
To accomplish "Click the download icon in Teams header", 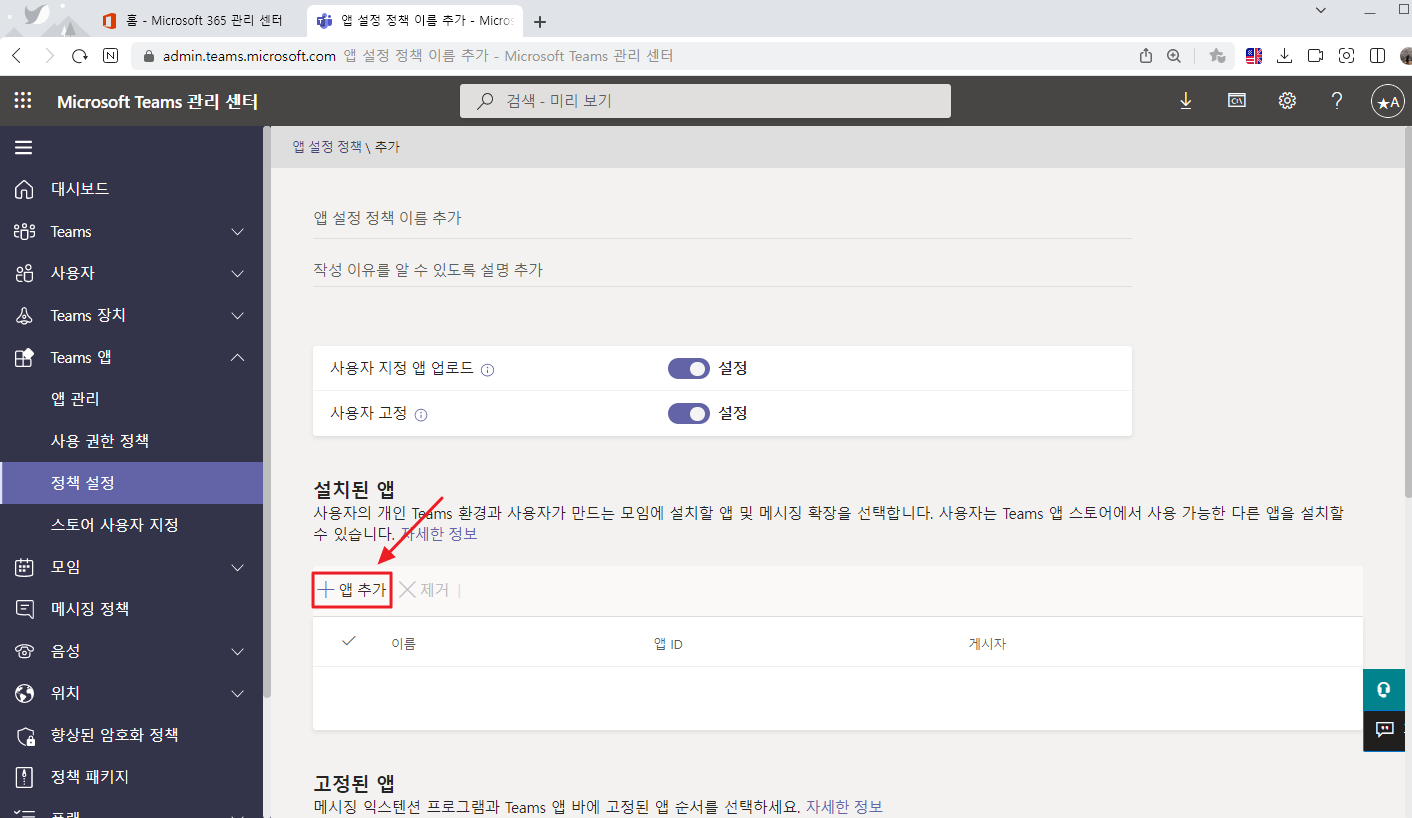I will 1186,101.
